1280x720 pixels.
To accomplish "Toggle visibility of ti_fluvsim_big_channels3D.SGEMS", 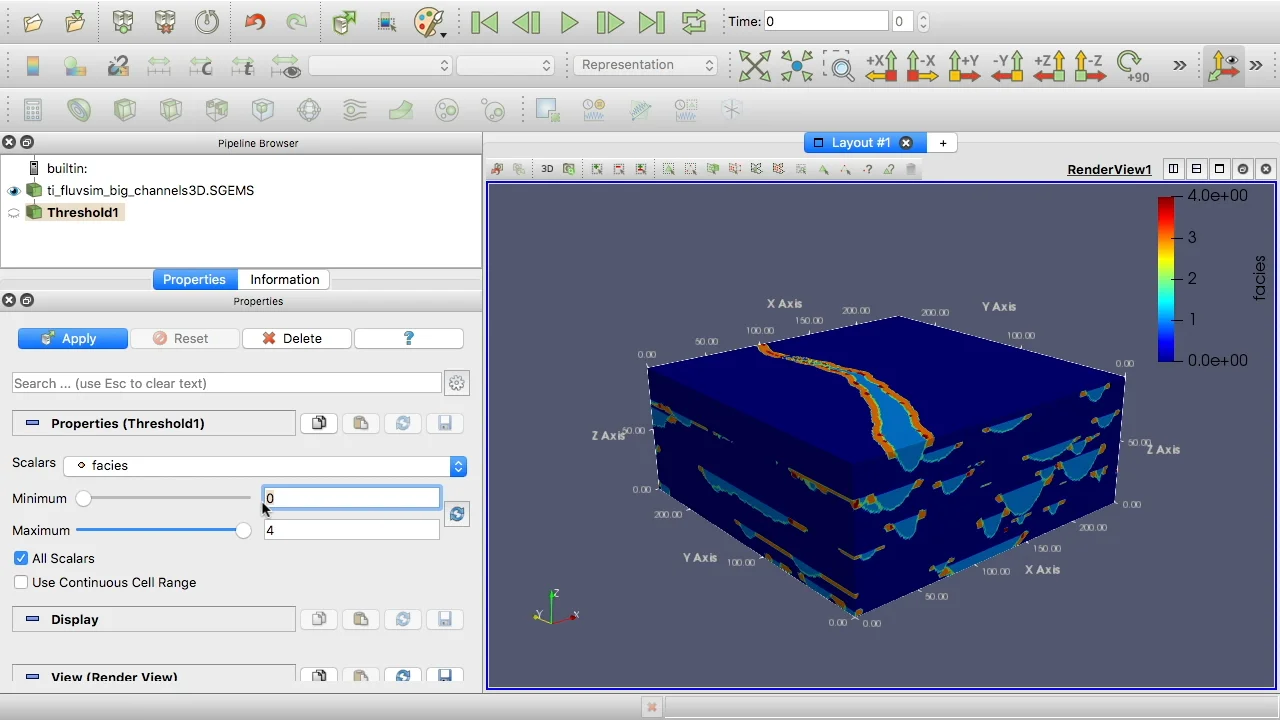I will 14,191.
